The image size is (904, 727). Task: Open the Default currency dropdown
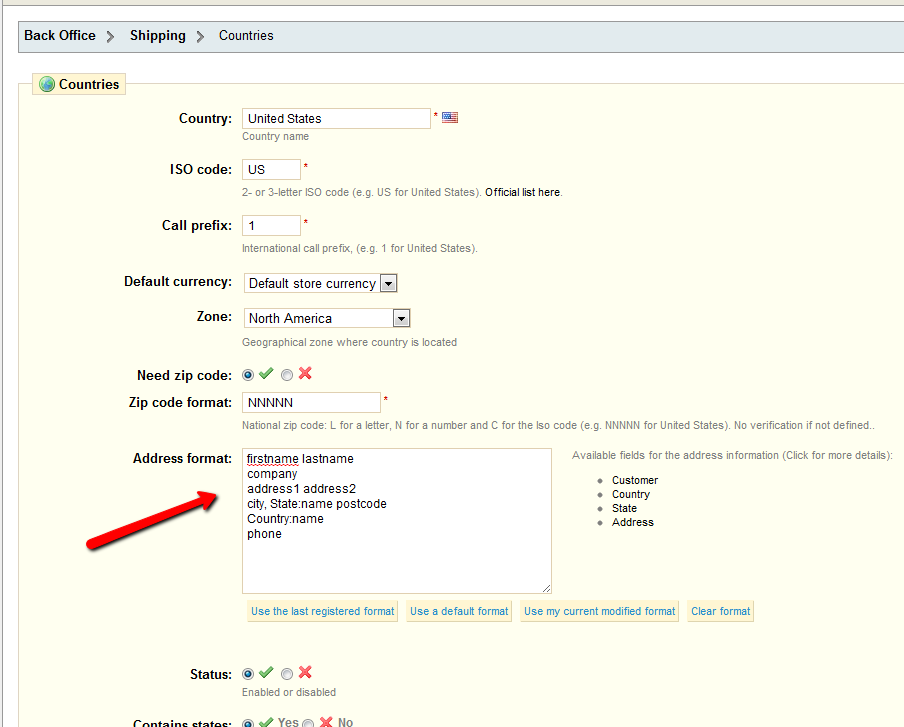pos(321,284)
